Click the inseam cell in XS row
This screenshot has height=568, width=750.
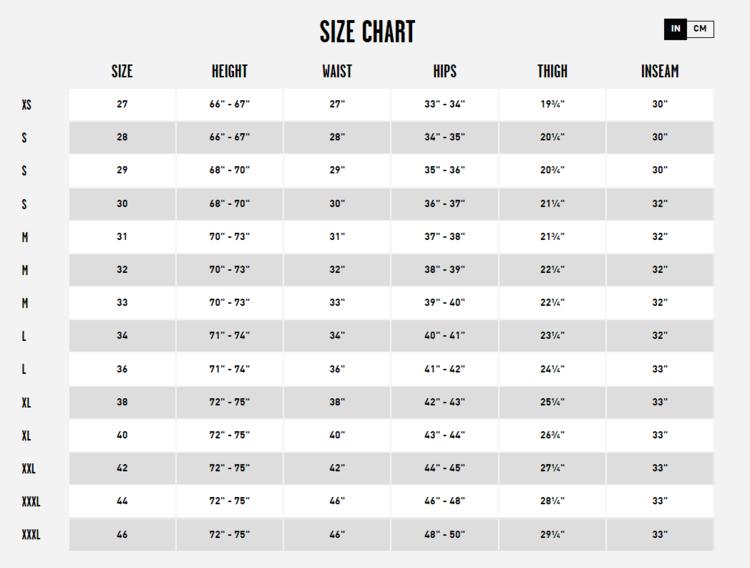click(x=660, y=104)
